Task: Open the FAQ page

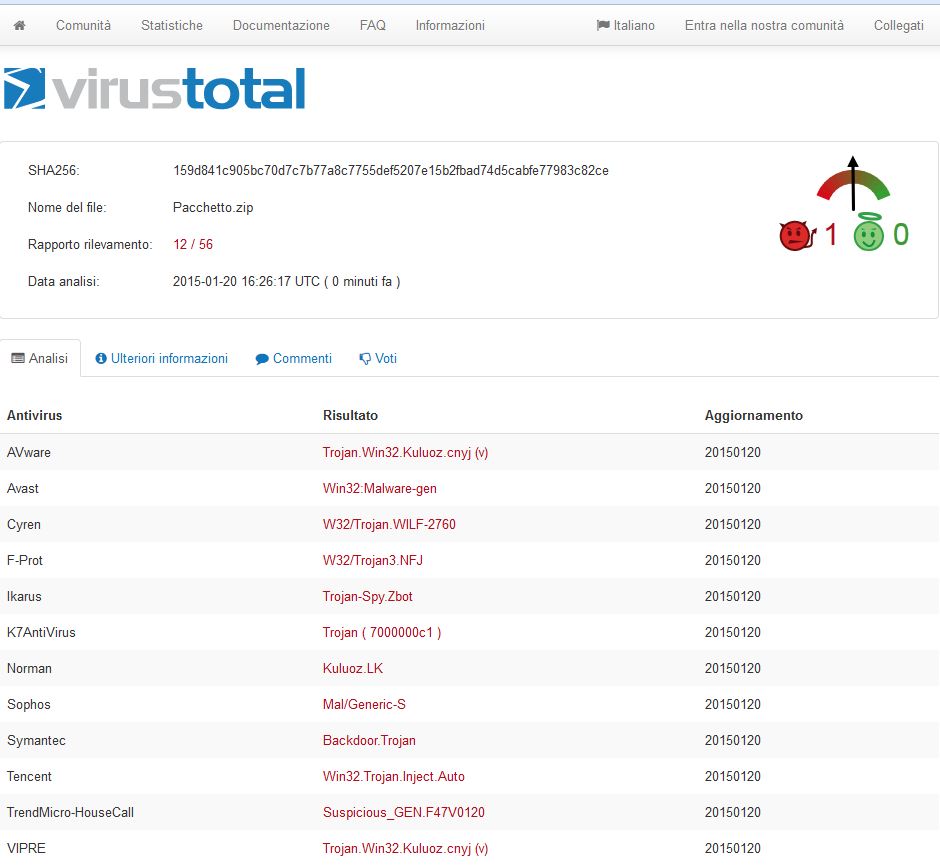Action: pos(372,25)
